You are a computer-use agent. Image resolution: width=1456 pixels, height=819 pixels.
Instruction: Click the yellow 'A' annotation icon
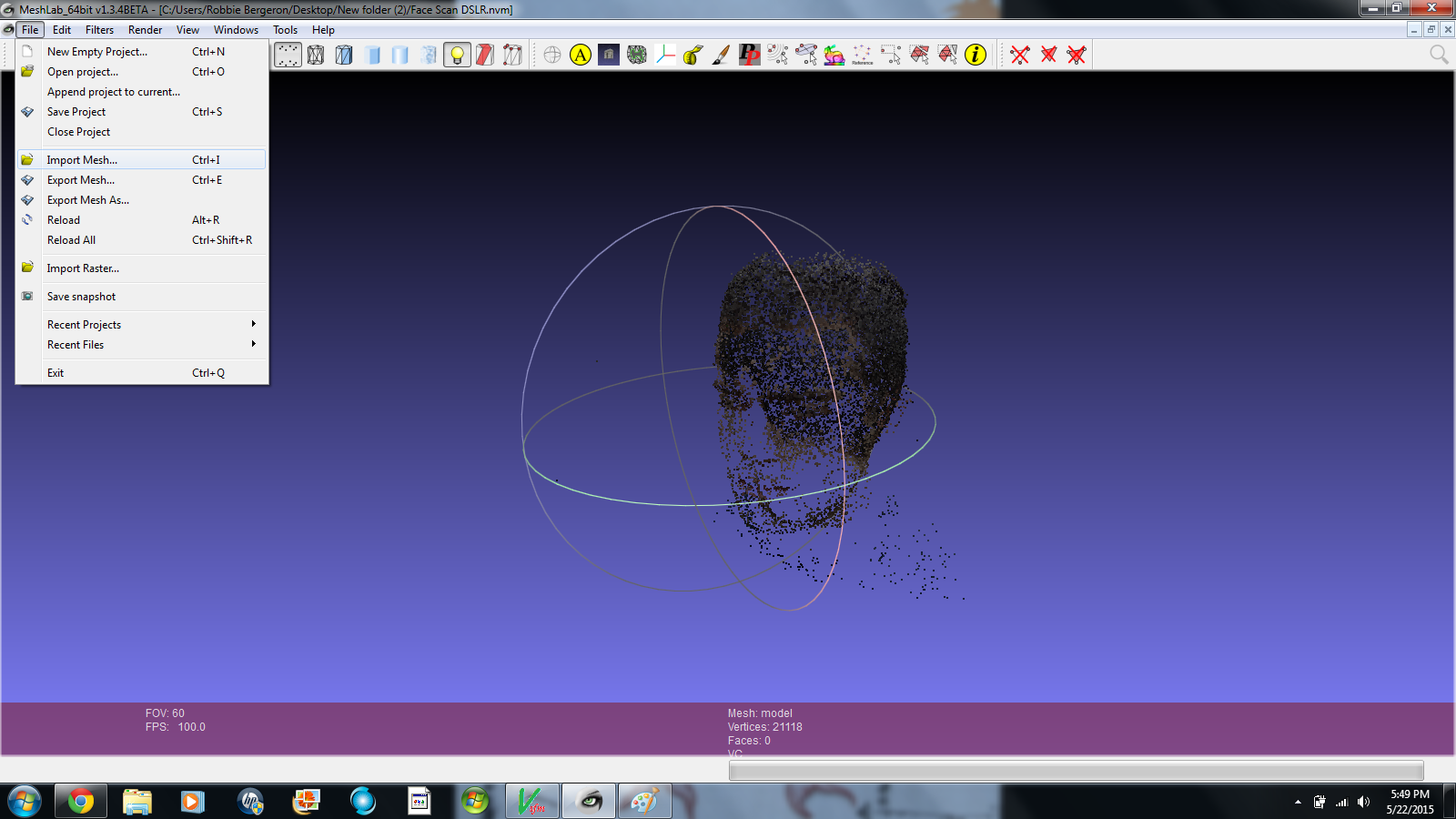pos(581,55)
